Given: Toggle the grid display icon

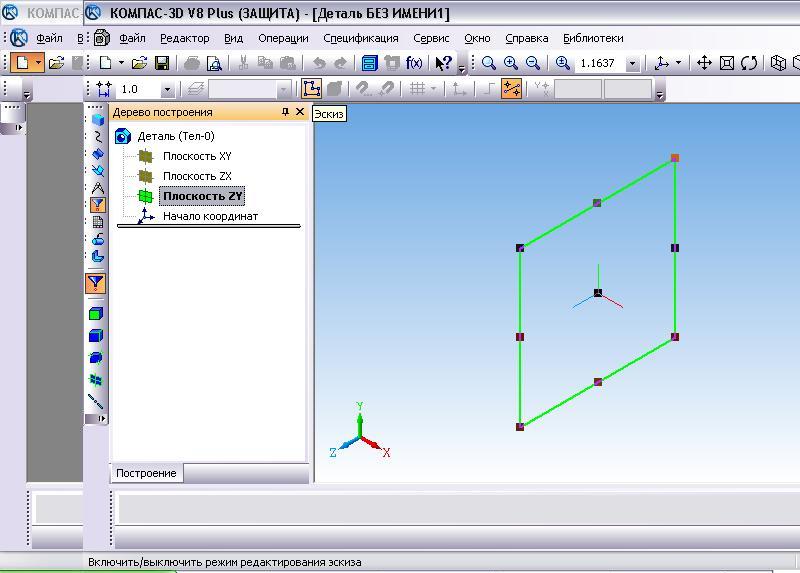Looking at the screenshot, I should (x=417, y=89).
